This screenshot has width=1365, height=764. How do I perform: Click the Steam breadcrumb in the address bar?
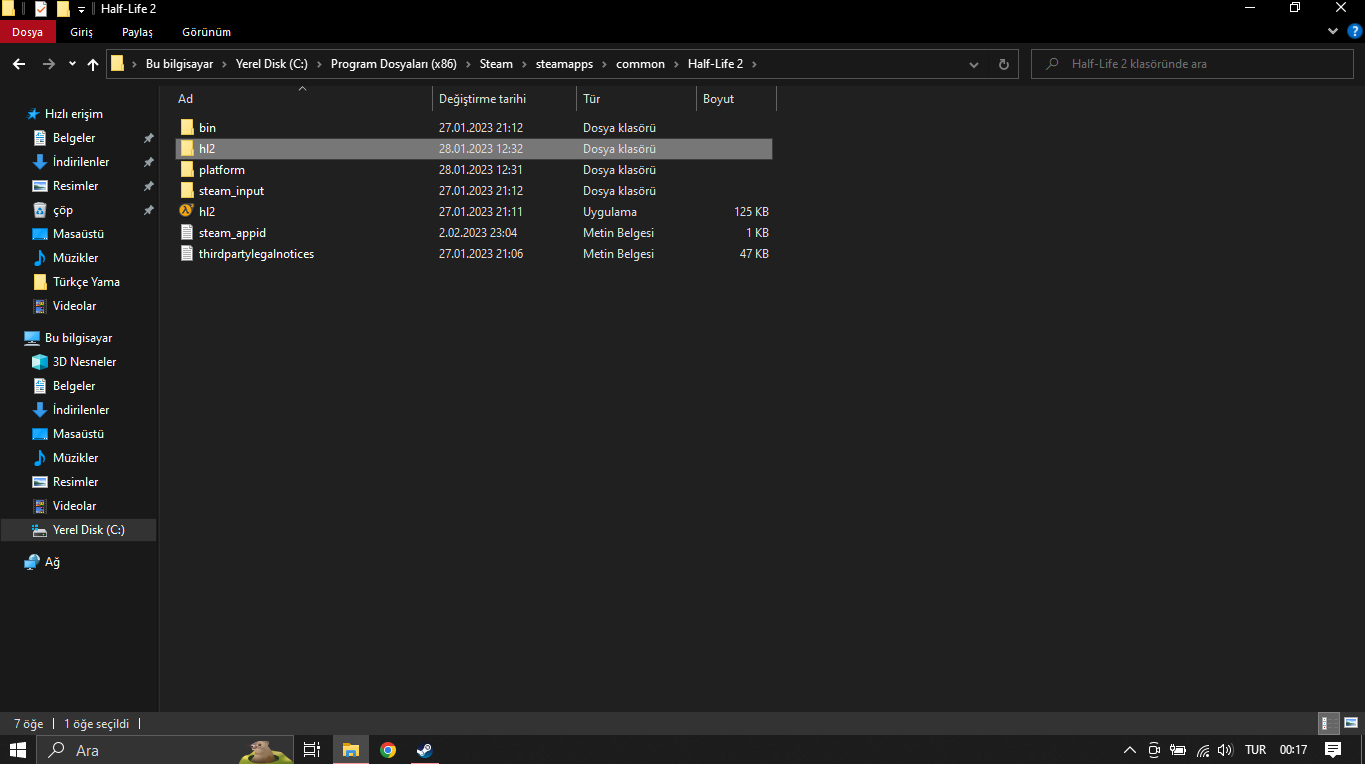click(496, 64)
